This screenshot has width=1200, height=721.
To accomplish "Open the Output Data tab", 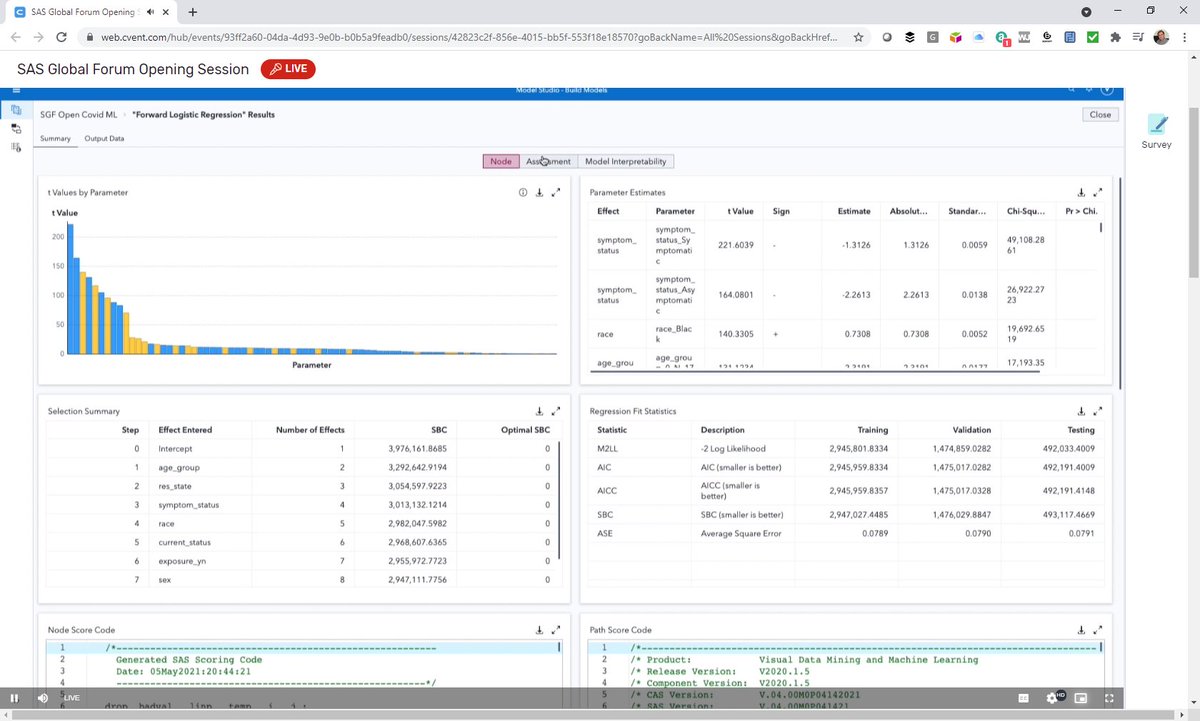I will tap(104, 138).
